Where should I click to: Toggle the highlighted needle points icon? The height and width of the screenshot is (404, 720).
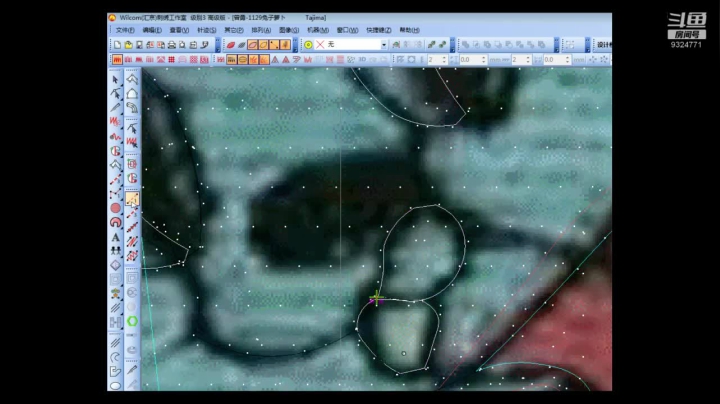coord(285,45)
